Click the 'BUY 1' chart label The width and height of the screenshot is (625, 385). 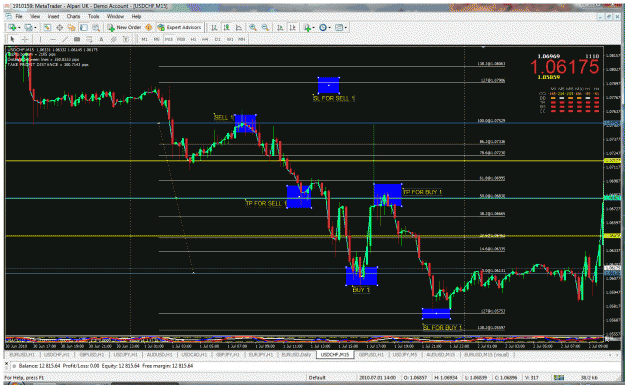(361, 290)
